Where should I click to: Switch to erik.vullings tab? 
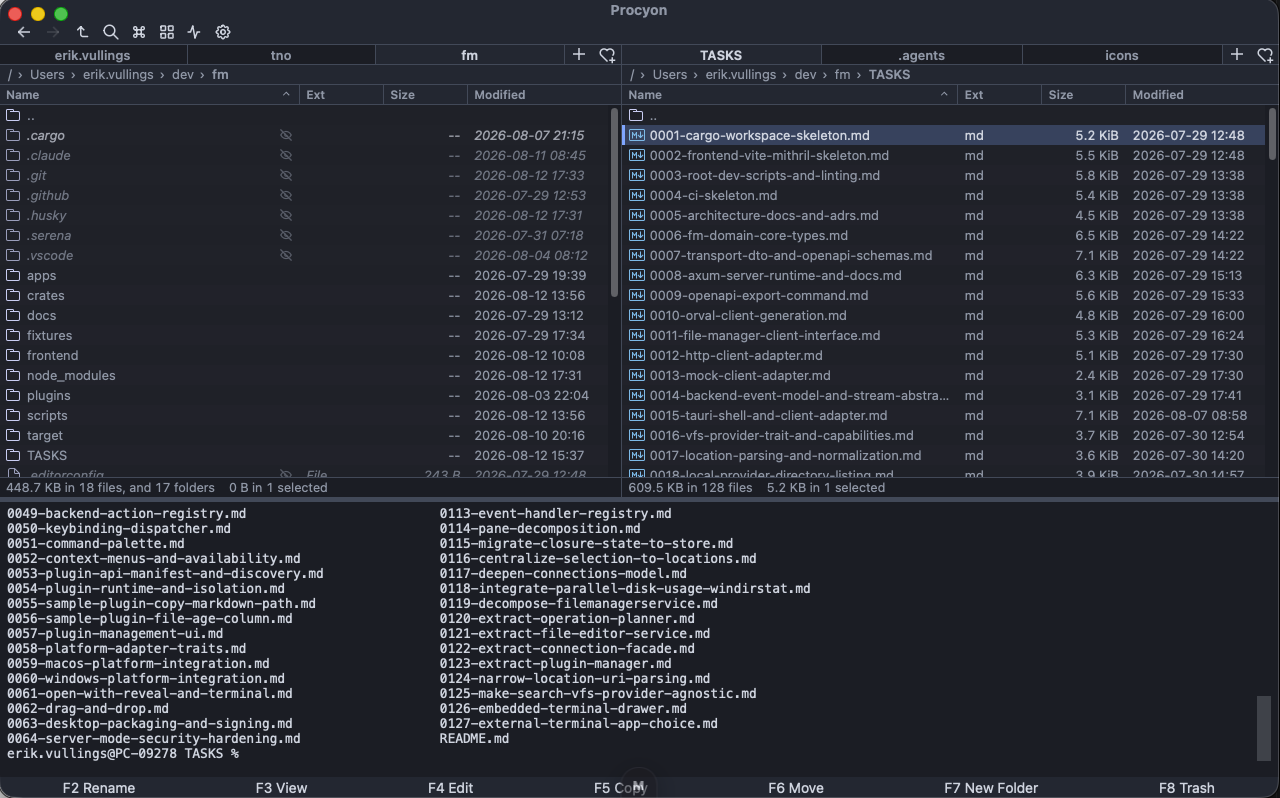coord(93,55)
